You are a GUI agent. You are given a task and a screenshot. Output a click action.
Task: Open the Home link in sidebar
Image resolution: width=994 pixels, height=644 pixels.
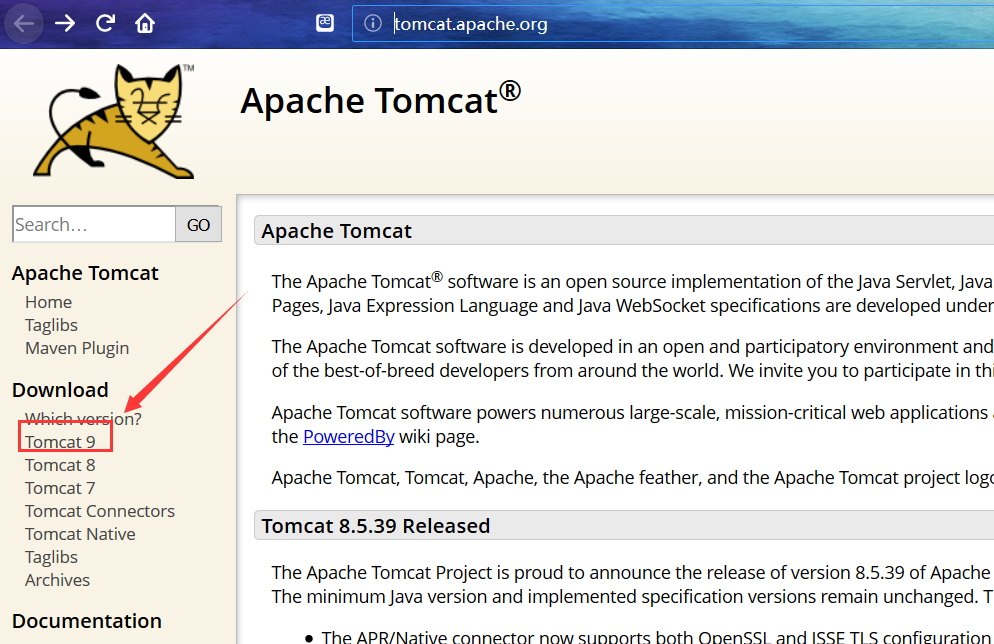(x=48, y=302)
